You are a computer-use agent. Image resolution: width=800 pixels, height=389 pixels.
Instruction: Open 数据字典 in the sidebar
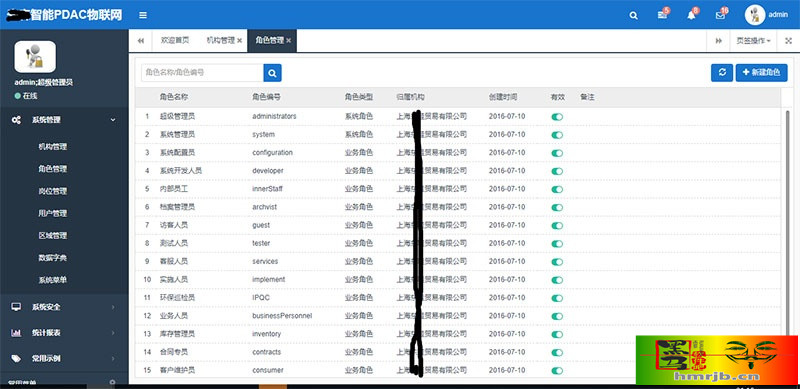click(x=53, y=258)
